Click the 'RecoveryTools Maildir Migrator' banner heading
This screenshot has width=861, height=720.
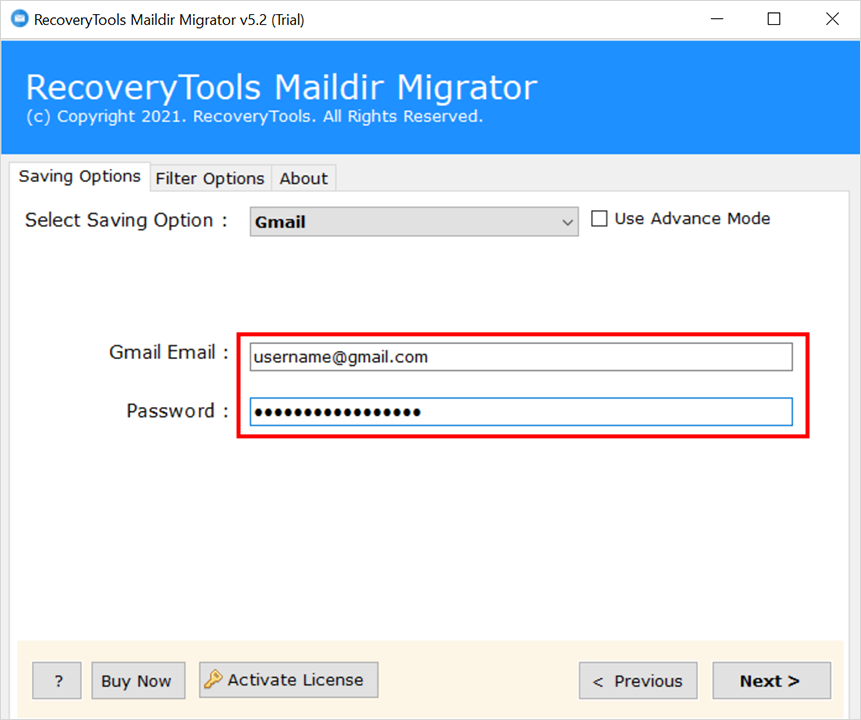pyautogui.click(x=282, y=87)
